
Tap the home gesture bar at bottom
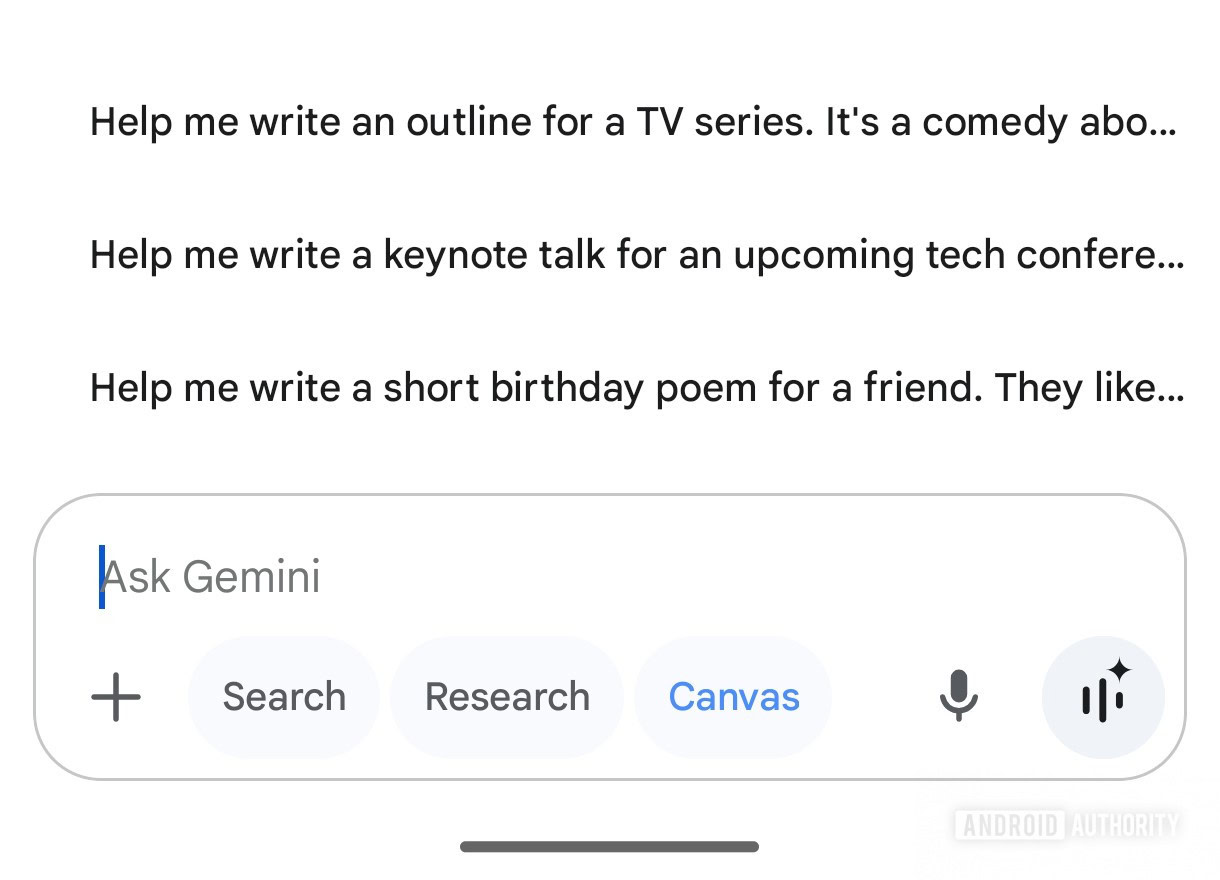point(609,847)
